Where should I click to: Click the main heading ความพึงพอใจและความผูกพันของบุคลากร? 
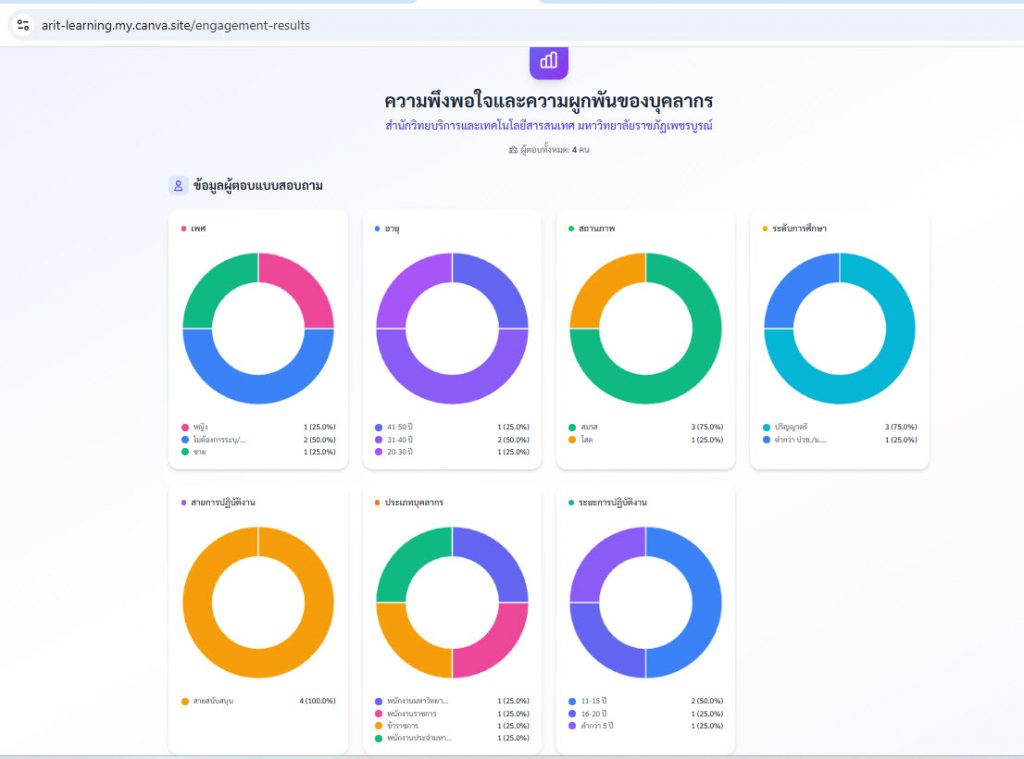click(548, 102)
